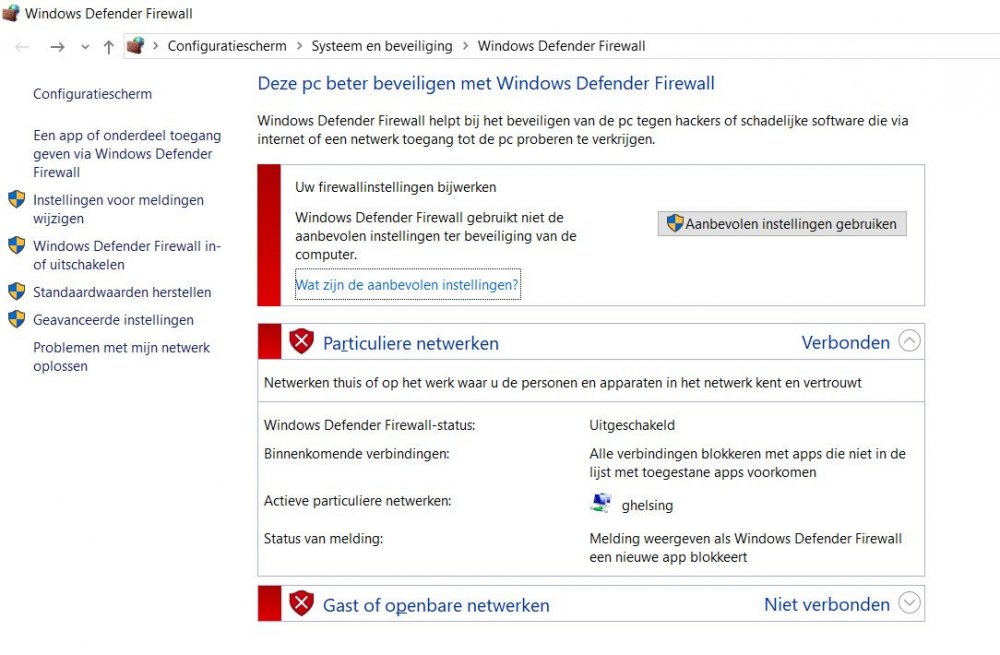Click the red shield beside 'Particuliere netwerken'
Screen dimensions: 1000x655
coord(301,340)
